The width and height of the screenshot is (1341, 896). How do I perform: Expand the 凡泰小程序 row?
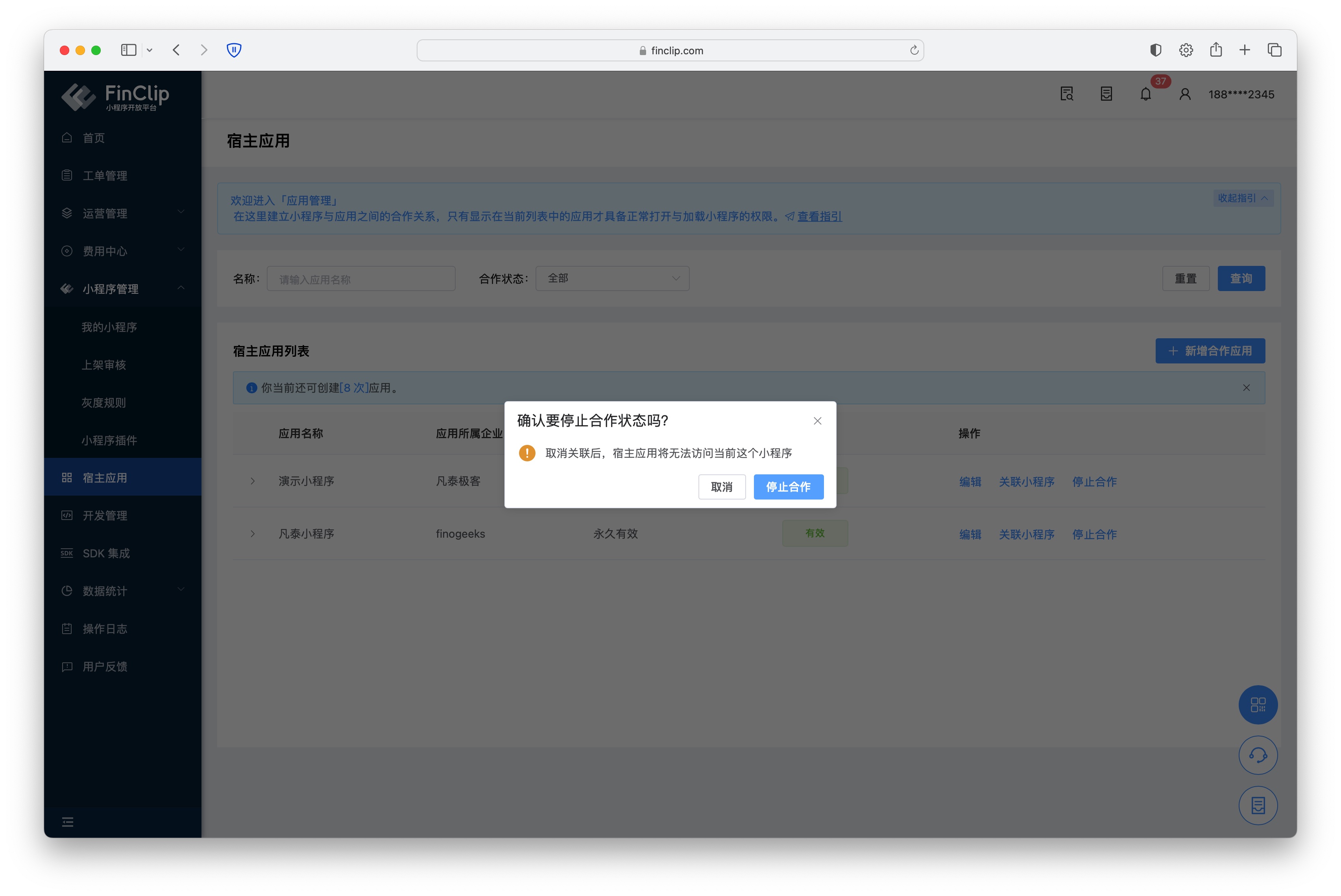pyautogui.click(x=253, y=534)
